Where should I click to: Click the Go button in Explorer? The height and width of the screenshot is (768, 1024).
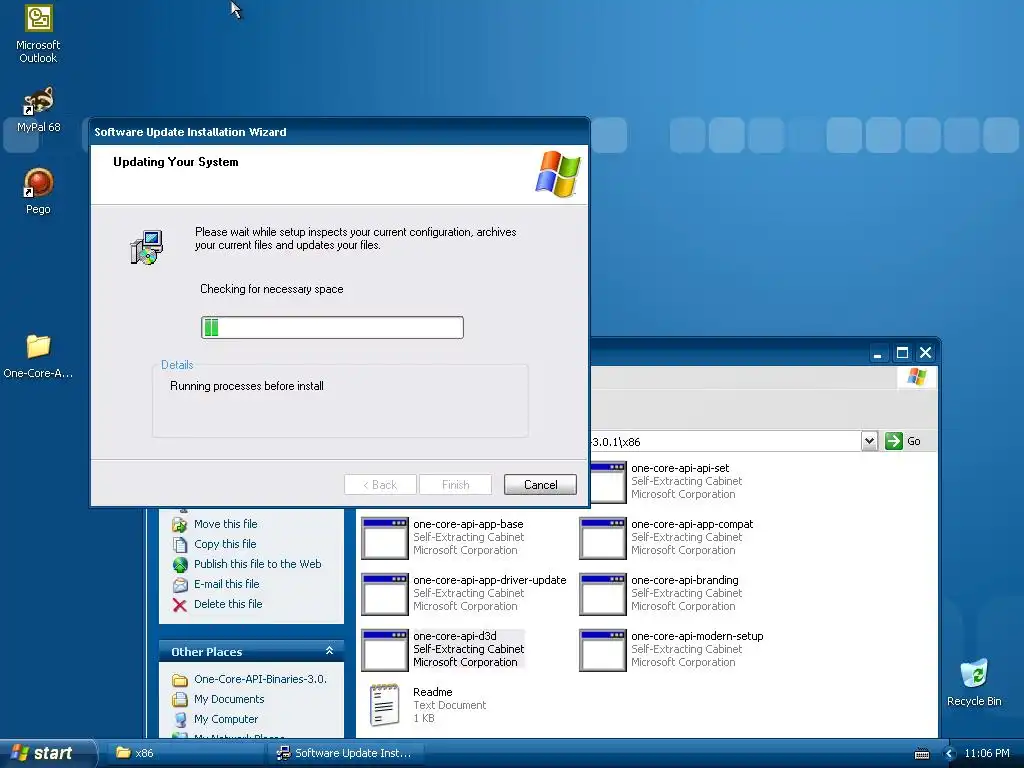pyautogui.click(x=903, y=441)
